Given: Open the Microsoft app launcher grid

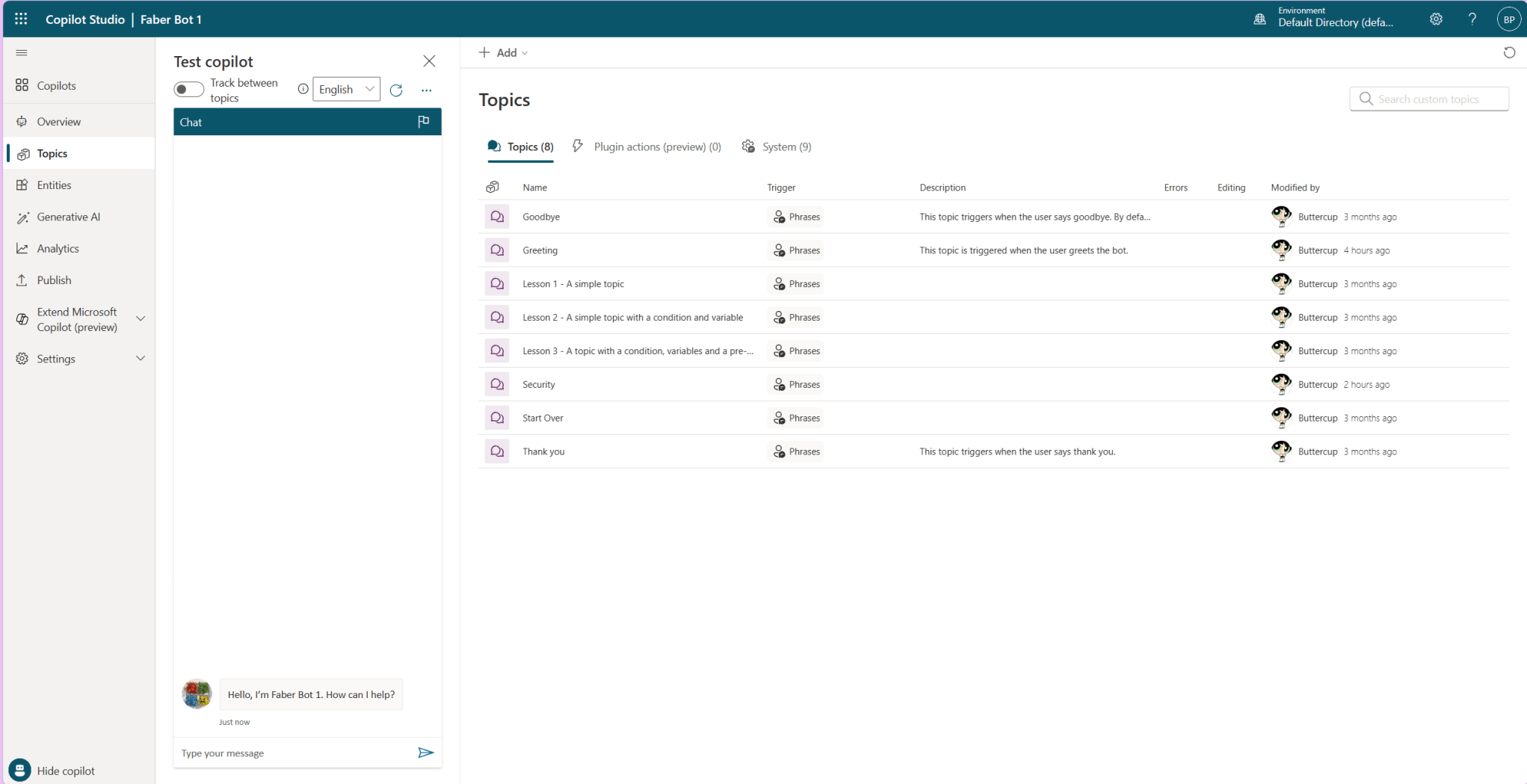Looking at the screenshot, I should click(x=20, y=19).
